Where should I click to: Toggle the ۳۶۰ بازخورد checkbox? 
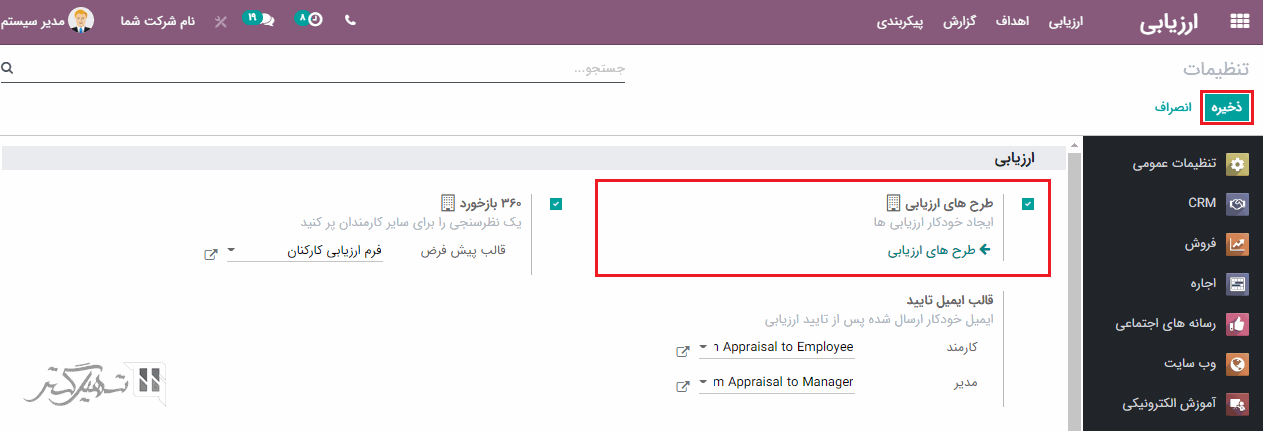556,204
